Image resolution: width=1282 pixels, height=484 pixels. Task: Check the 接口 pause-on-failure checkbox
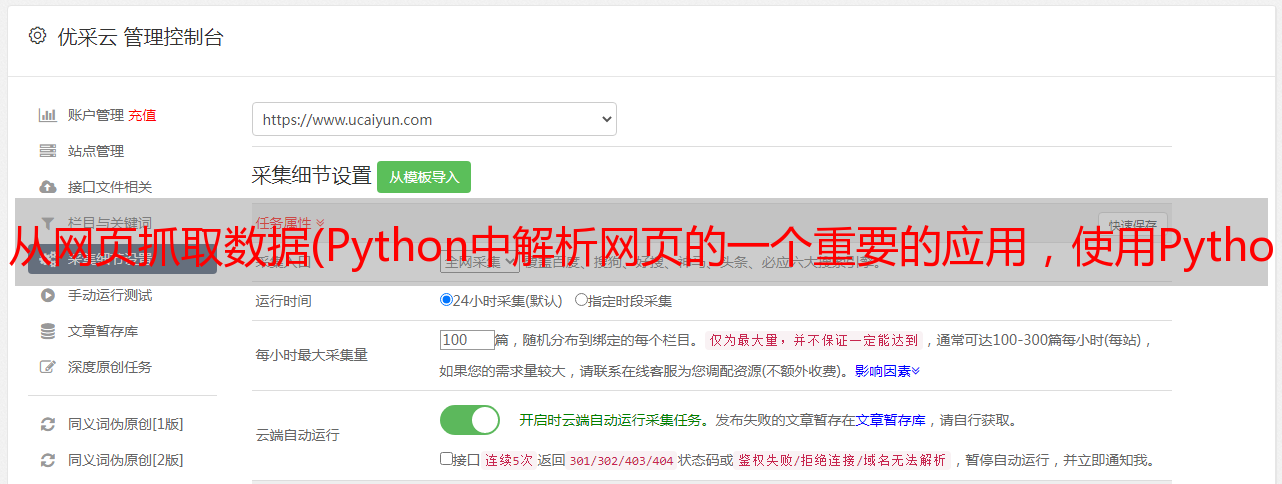click(x=446, y=460)
